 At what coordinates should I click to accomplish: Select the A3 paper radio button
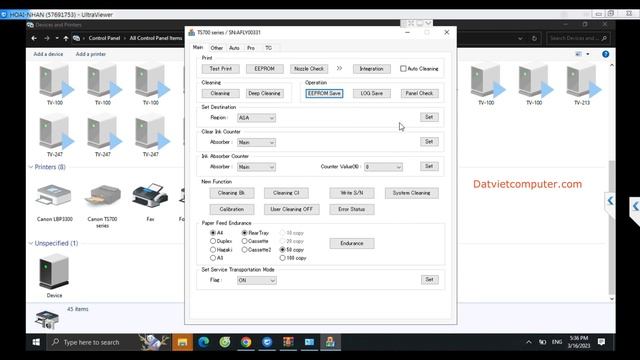213,258
